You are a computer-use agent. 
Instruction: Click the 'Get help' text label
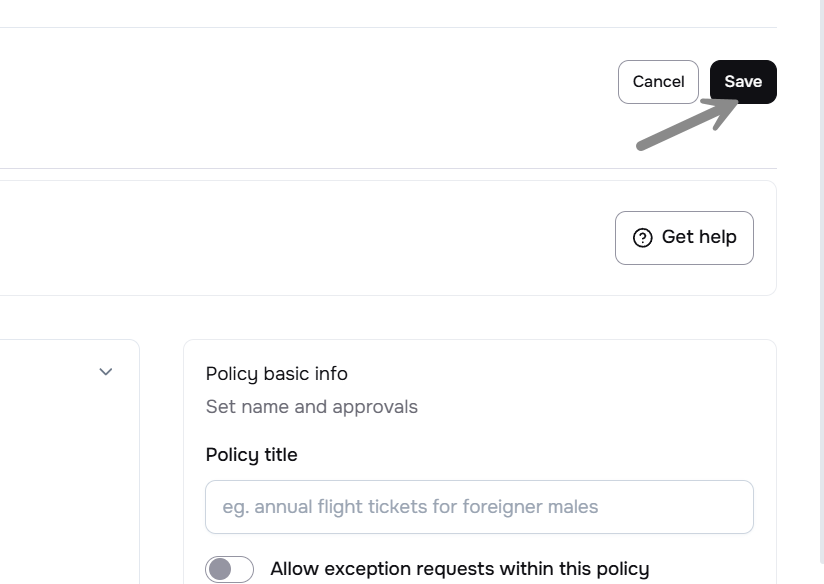coord(699,238)
